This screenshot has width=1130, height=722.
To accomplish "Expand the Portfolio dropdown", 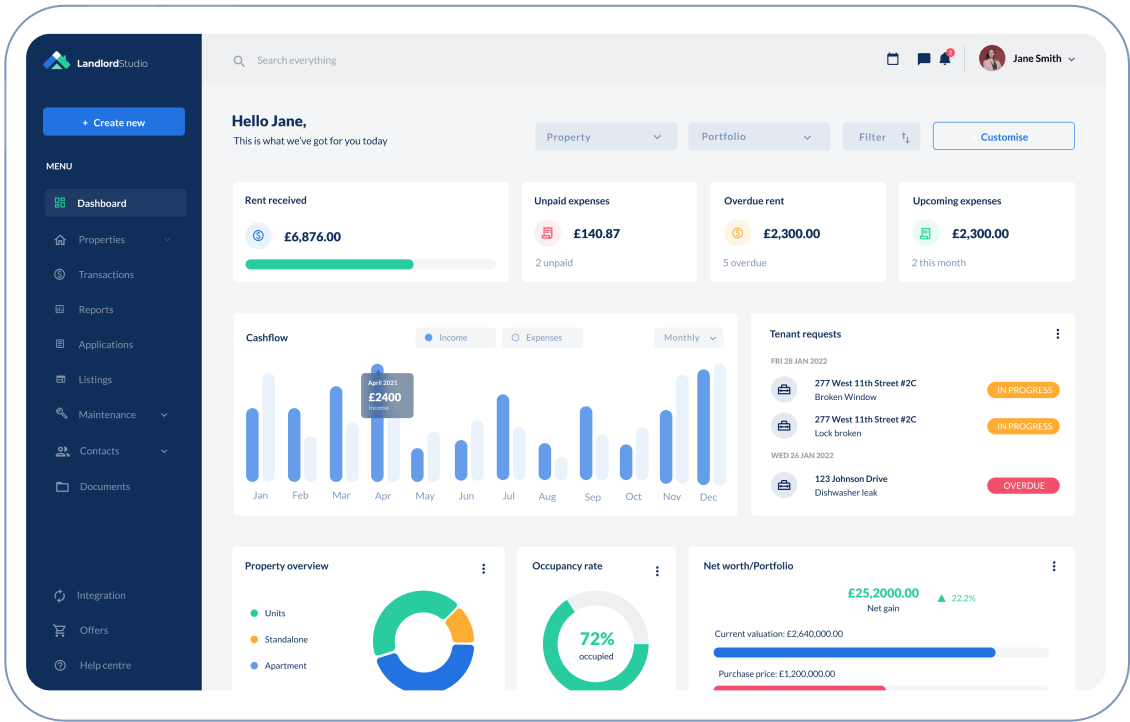I will [759, 136].
